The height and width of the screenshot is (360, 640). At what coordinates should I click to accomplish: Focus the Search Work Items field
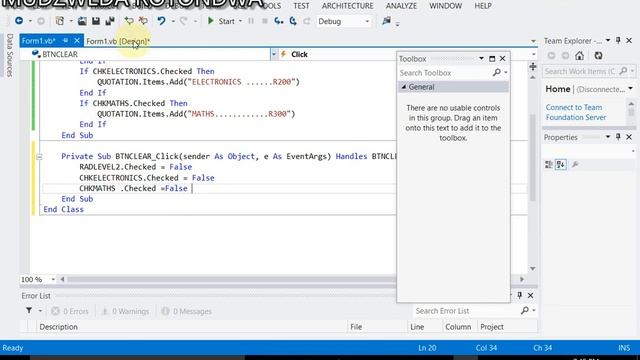click(x=580, y=71)
